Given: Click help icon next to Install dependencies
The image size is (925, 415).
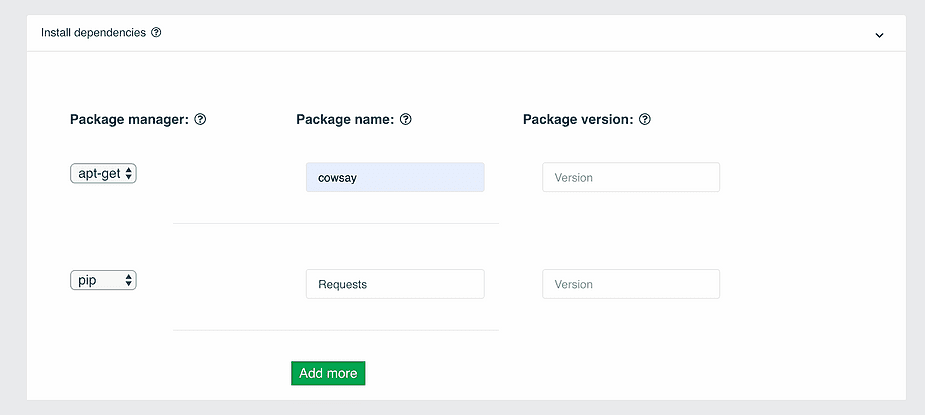Looking at the screenshot, I should point(156,32).
